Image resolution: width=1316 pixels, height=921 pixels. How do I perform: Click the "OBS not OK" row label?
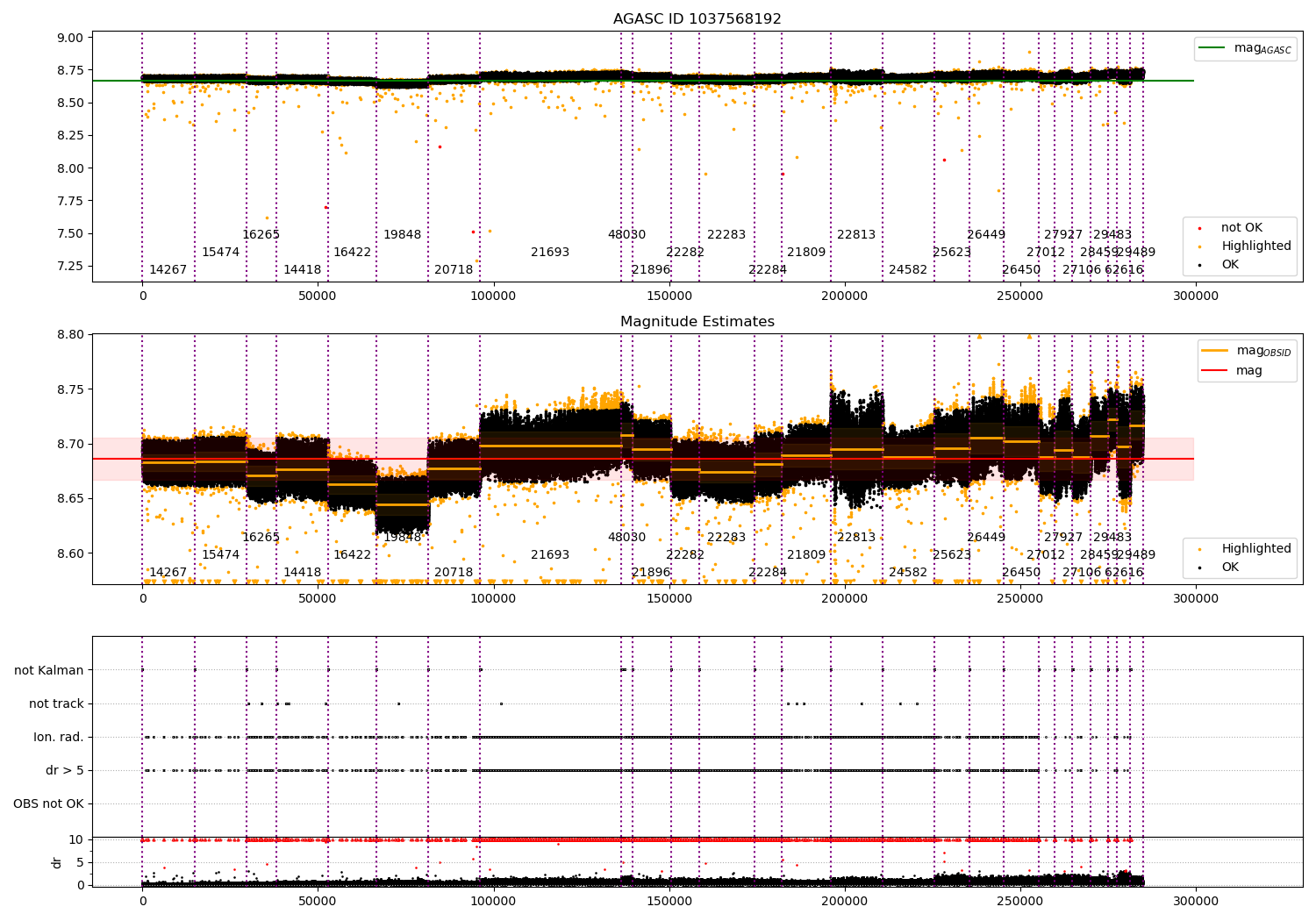[x=48, y=804]
